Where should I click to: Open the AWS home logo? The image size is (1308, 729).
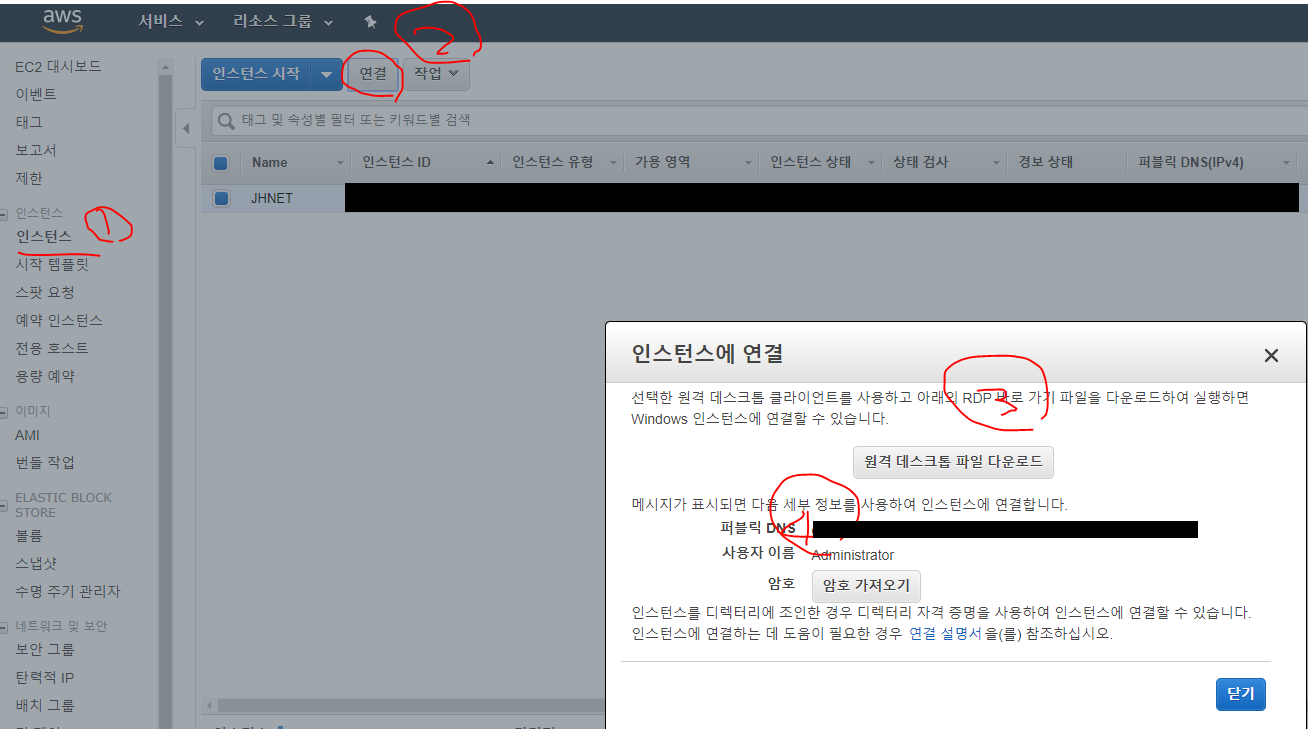tap(62, 21)
